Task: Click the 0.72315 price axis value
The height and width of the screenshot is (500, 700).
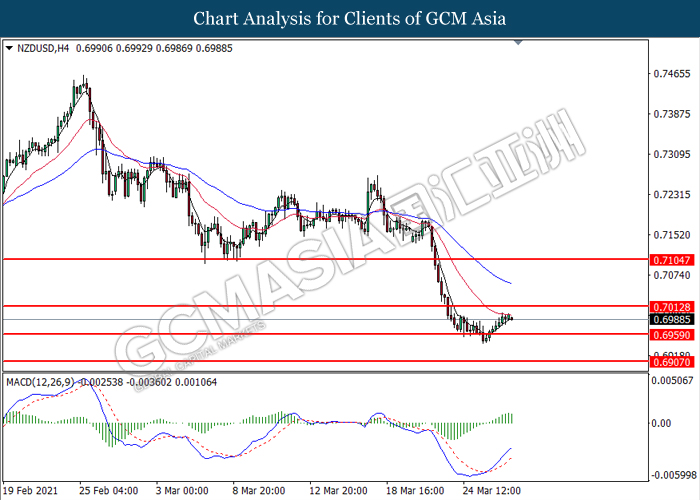Action: tap(671, 195)
